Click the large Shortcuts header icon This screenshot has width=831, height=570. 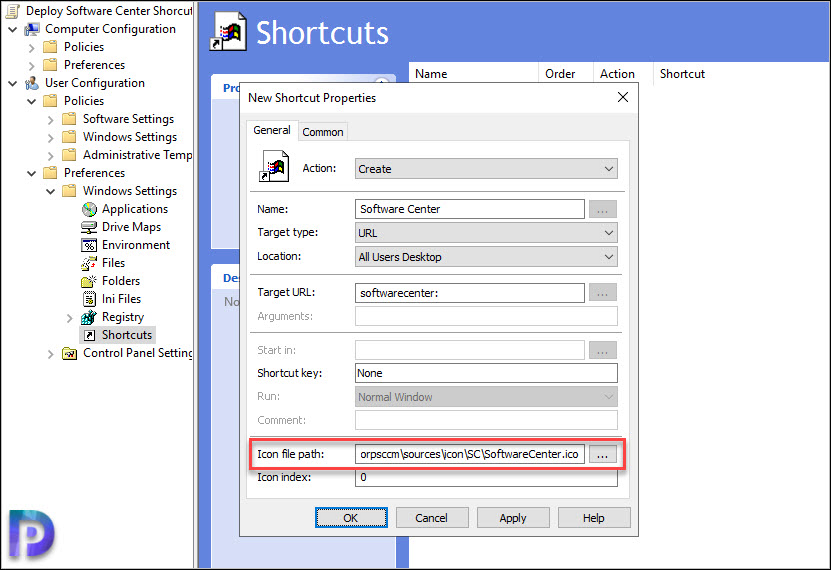coord(228,32)
